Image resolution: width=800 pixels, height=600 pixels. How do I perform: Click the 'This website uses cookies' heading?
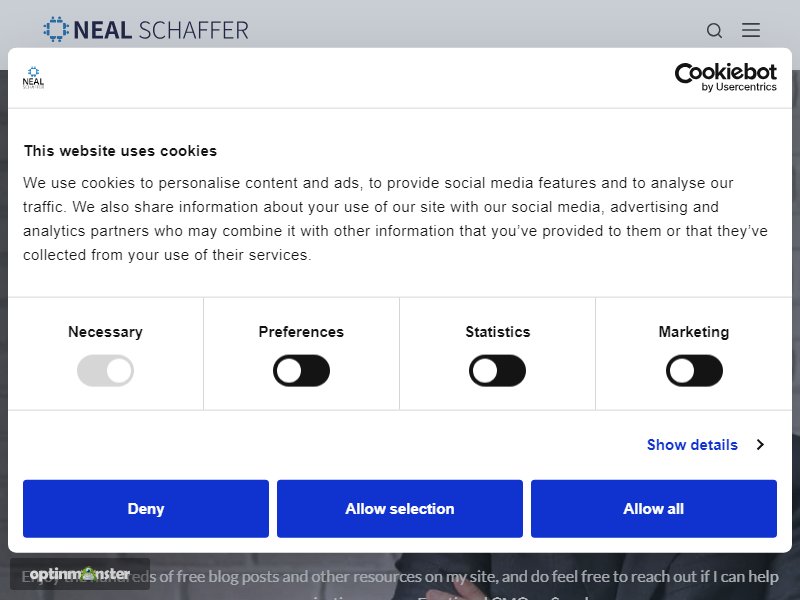point(120,151)
